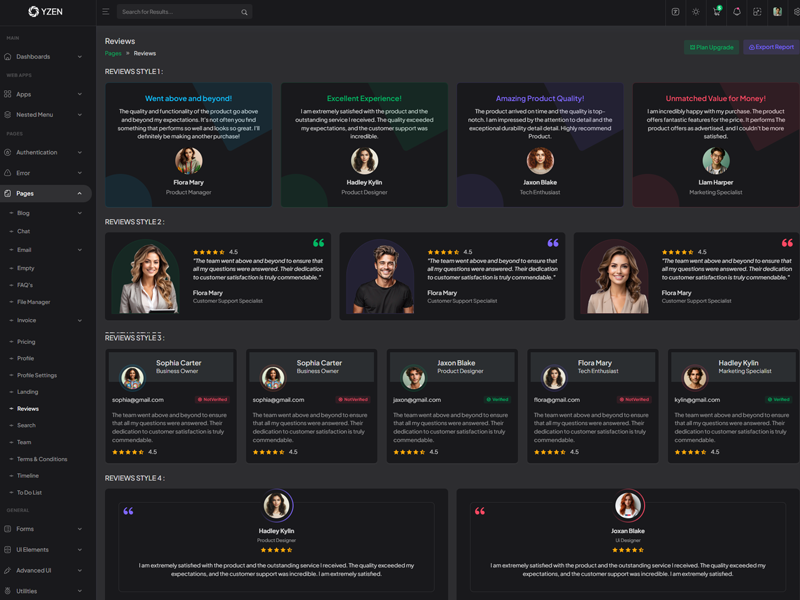The image size is (800, 600).
Task: Click the user profile avatar in header
Action: 777,12
